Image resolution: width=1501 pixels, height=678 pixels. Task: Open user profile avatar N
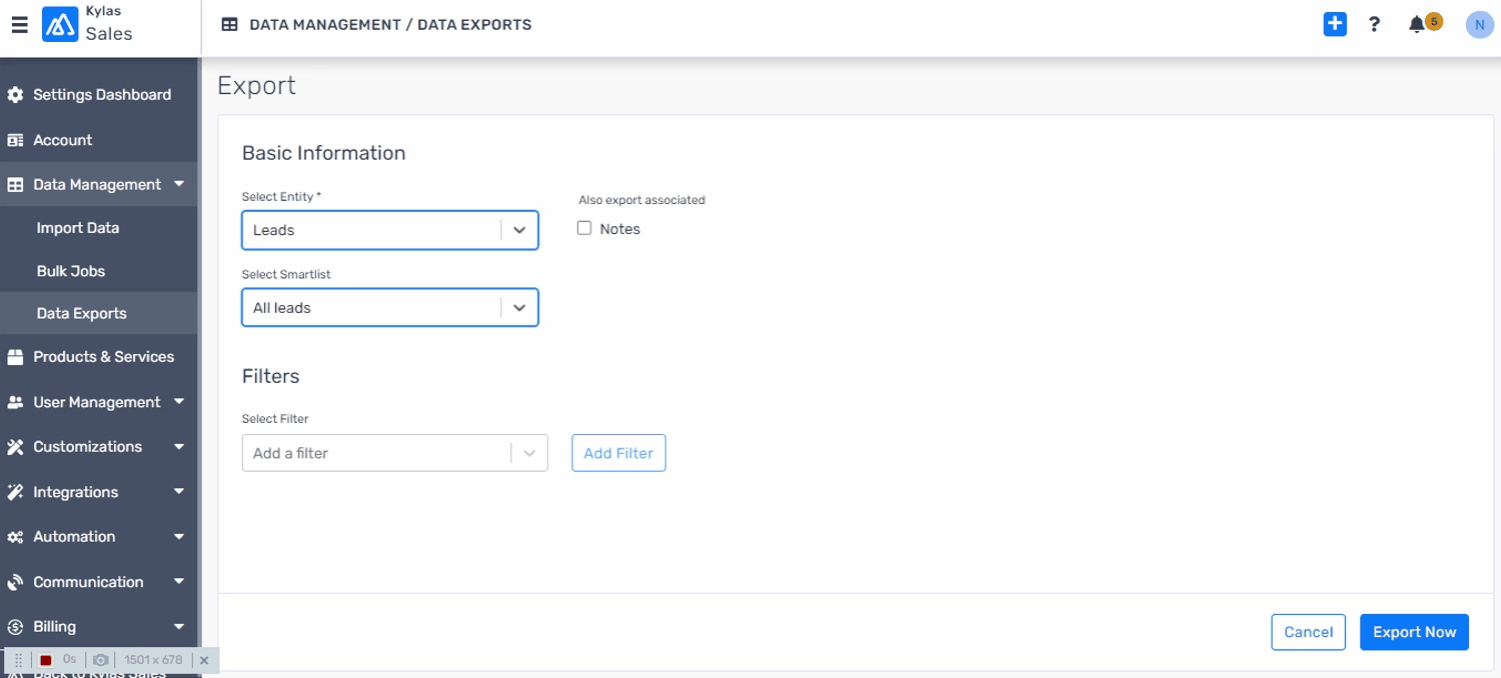tap(1479, 25)
